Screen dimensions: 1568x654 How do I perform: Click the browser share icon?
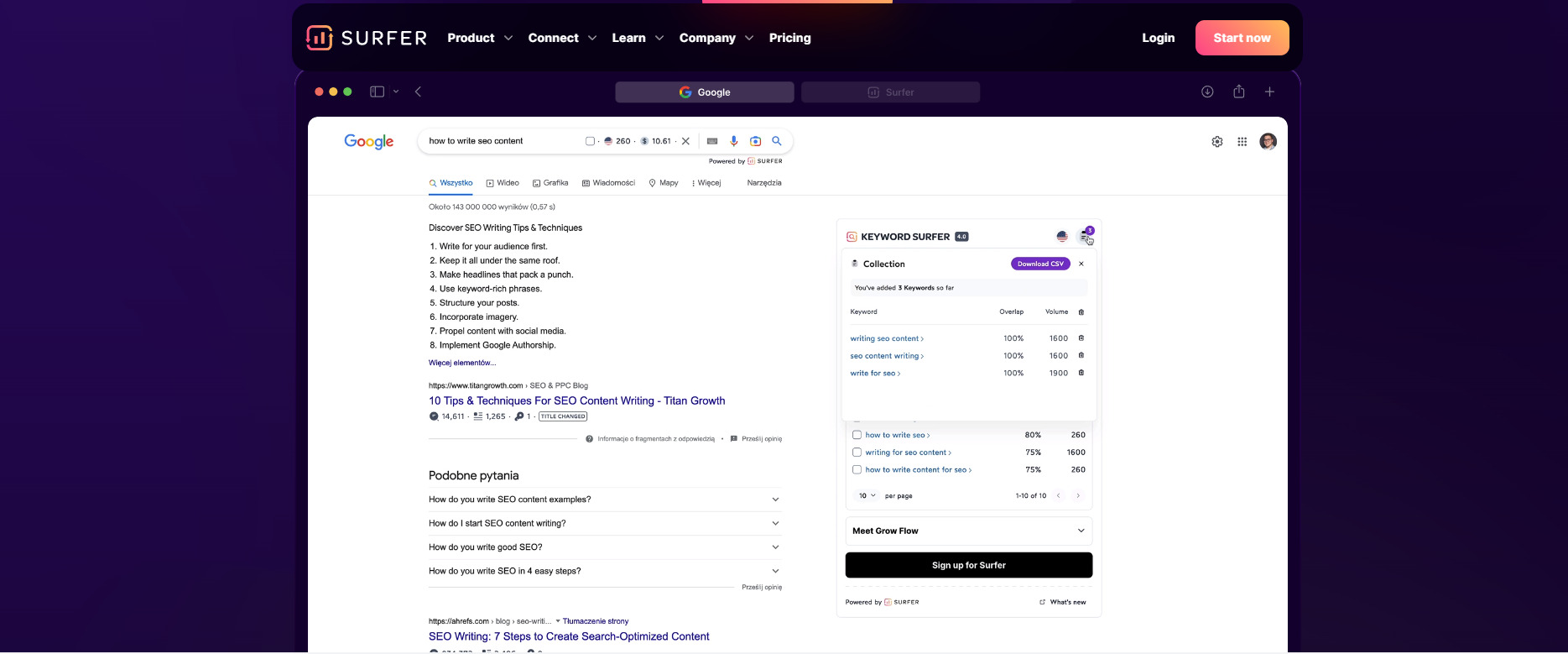(x=1239, y=92)
